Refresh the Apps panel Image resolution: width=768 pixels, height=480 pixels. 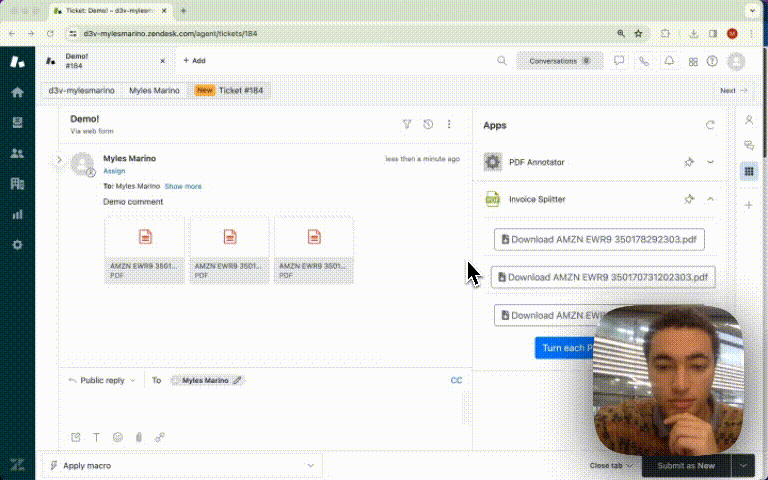click(710, 126)
